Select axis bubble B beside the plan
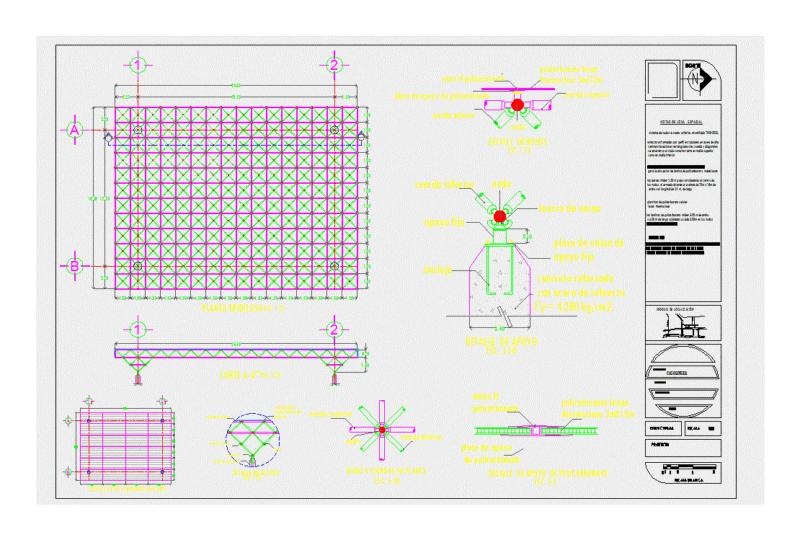The height and width of the screenshot is (540, 800). 74,266
